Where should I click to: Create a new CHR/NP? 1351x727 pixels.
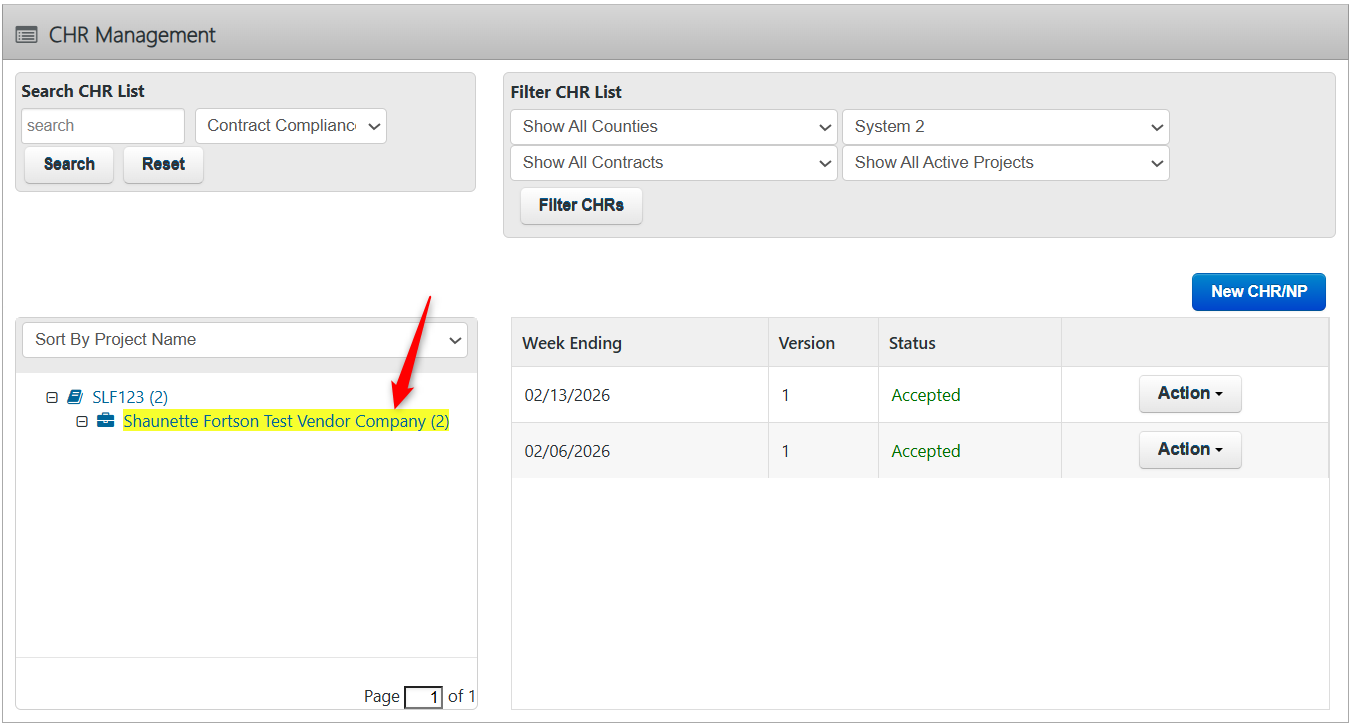[1258, 291]
